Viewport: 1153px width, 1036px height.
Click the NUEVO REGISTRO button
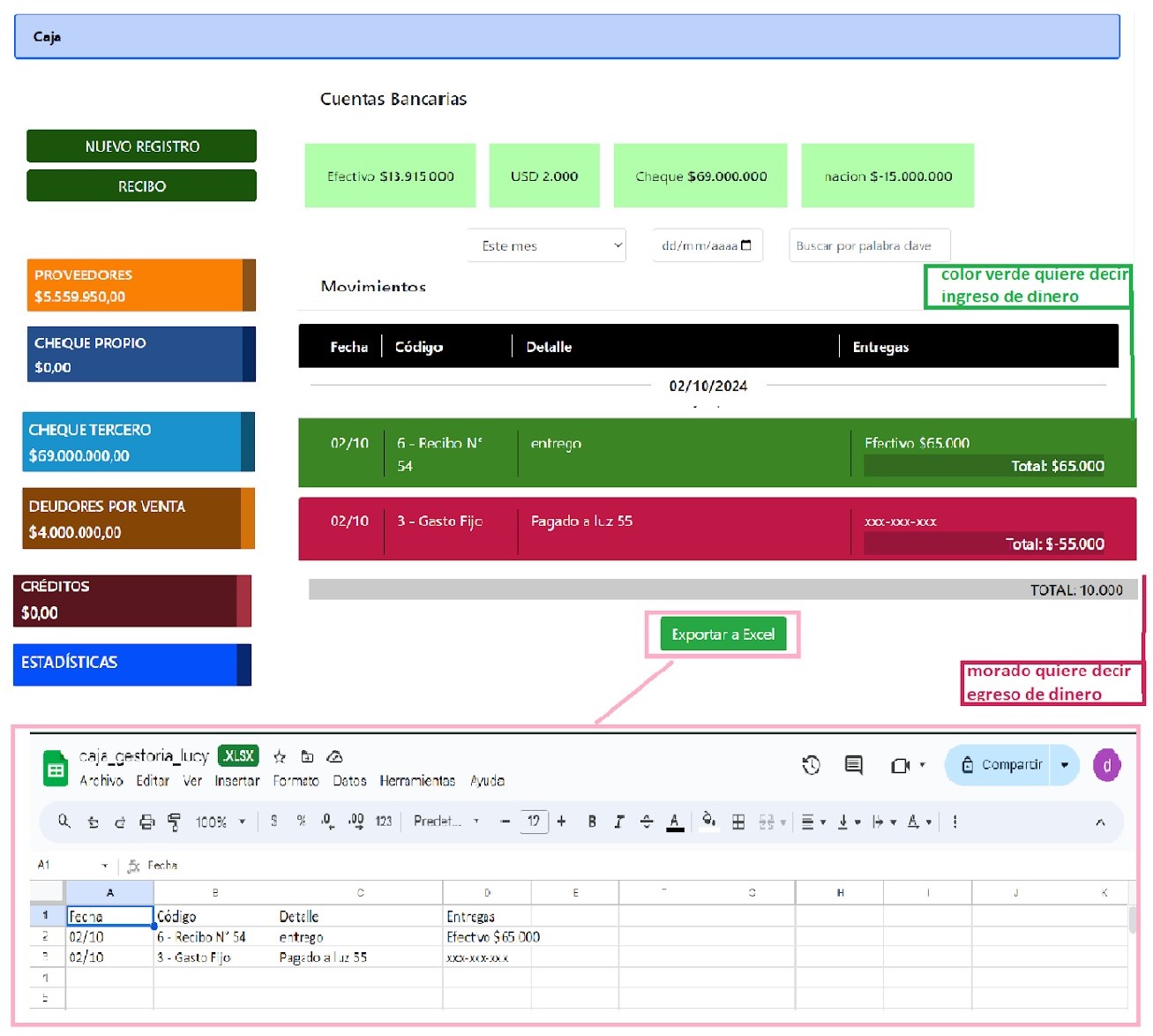pos(141,146)
